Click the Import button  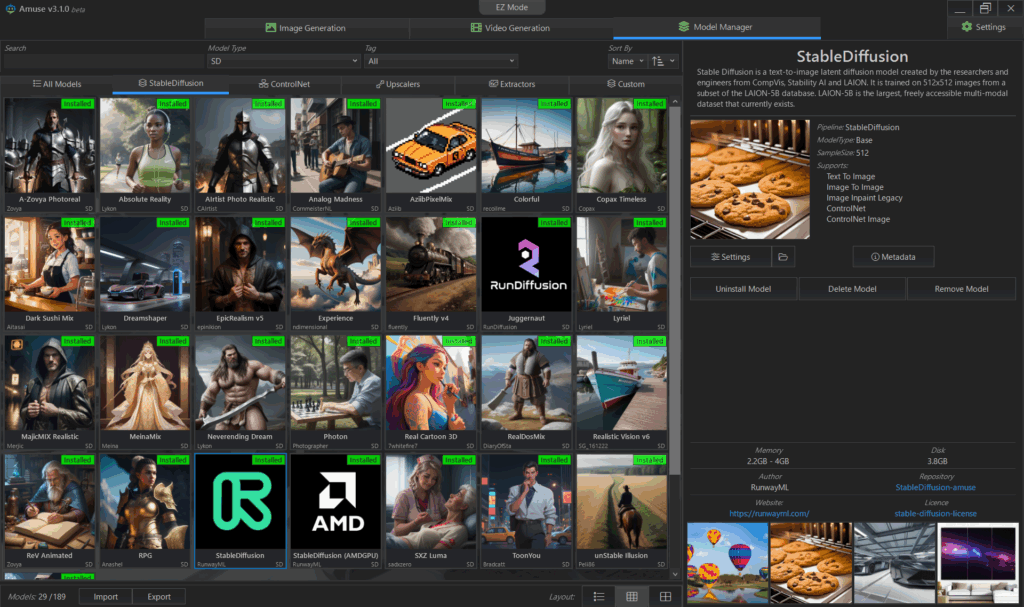(x=106, y=597)
